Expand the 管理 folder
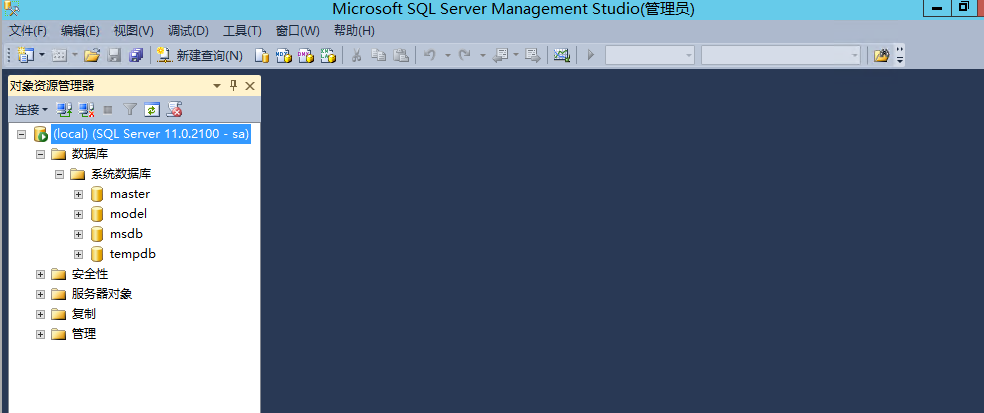This screenshot has height=413, width=984. (x=40, y=335)
